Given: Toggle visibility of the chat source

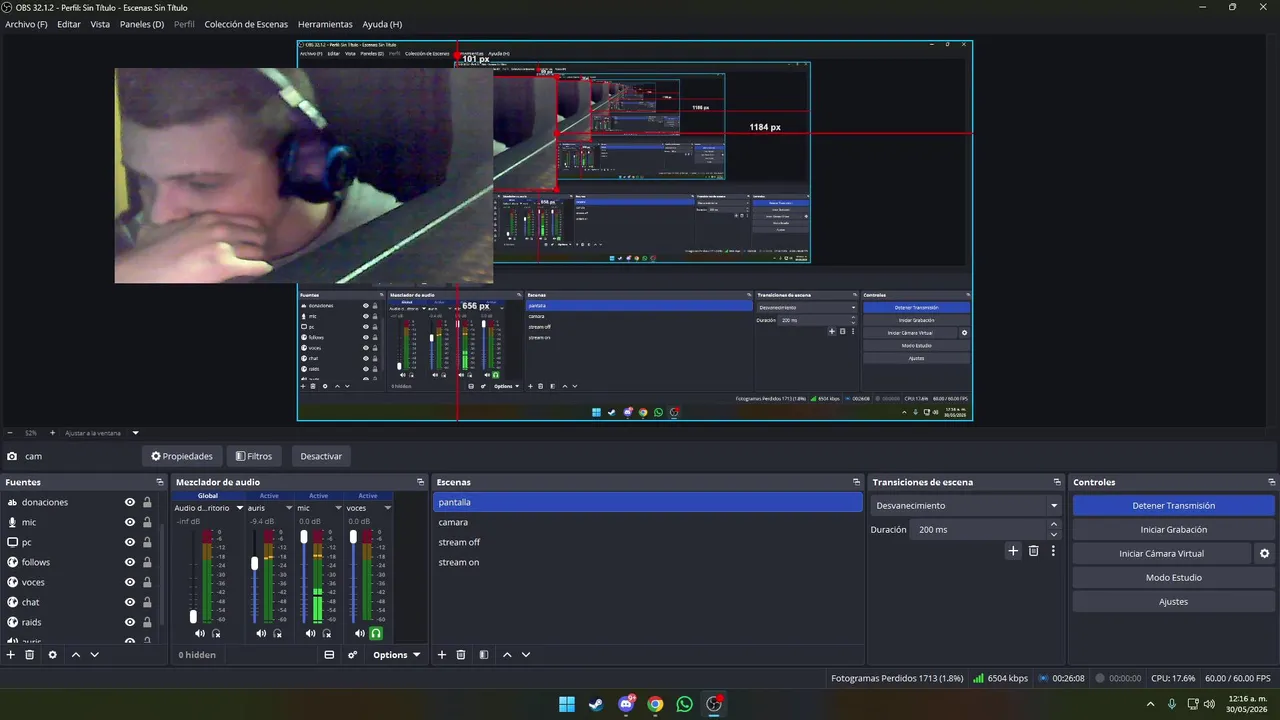Looking at the screenshot, I should click(130, 602).
